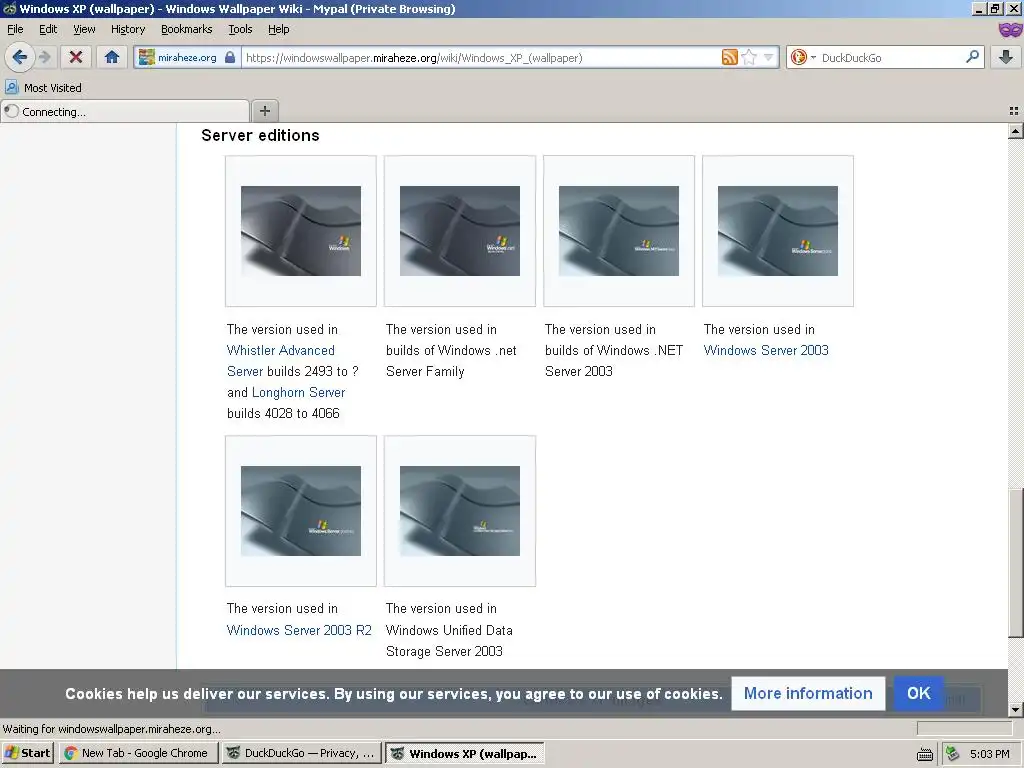This screenshot has height=768, width=1024.
Task: Open the Windows .net Server Family thumbnail
Action: pos(460,231)
